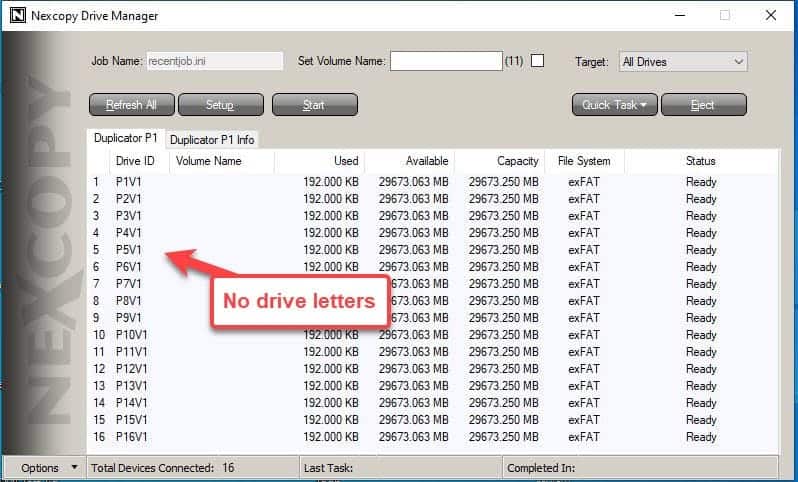Open the Setup button

click(220, 105)
